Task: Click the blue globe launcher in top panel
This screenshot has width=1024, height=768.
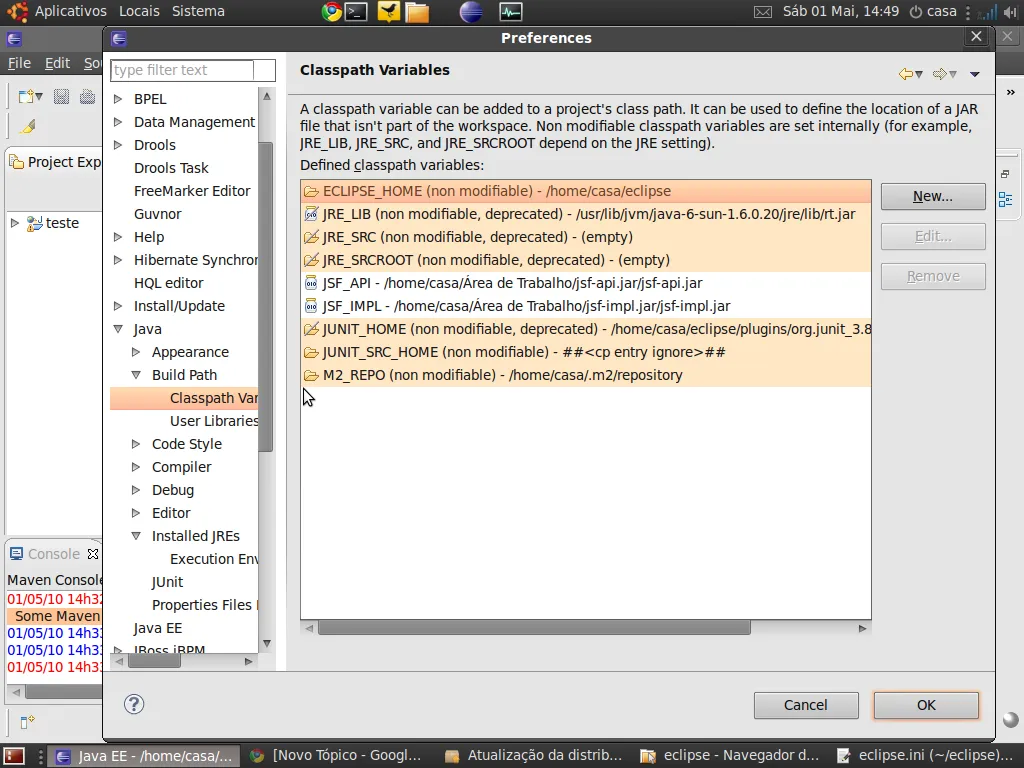Action: click(x=471, y=12)
